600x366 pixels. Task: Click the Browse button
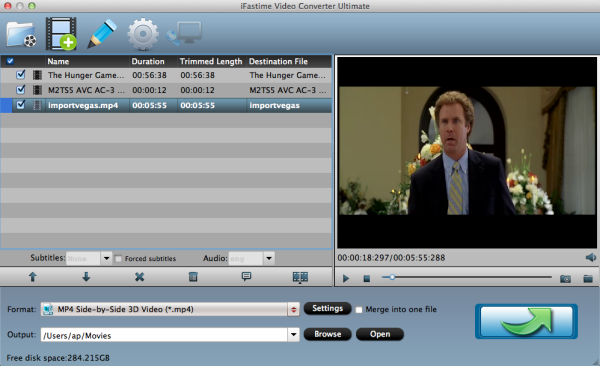click(328, 334)
